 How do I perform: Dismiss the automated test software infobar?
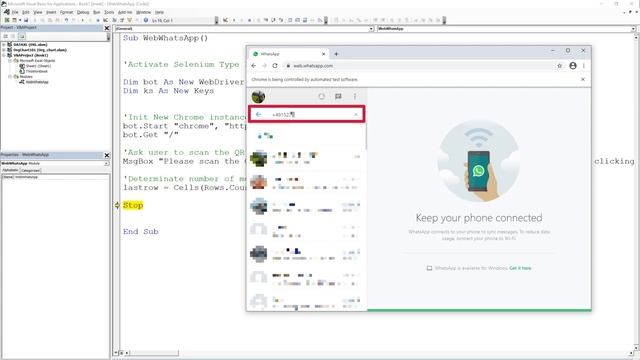[x=583, y=79]
